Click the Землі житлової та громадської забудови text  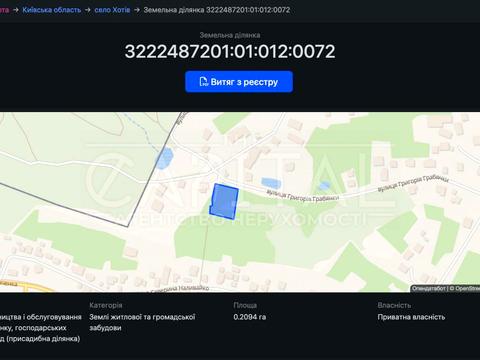coord(142,322)
